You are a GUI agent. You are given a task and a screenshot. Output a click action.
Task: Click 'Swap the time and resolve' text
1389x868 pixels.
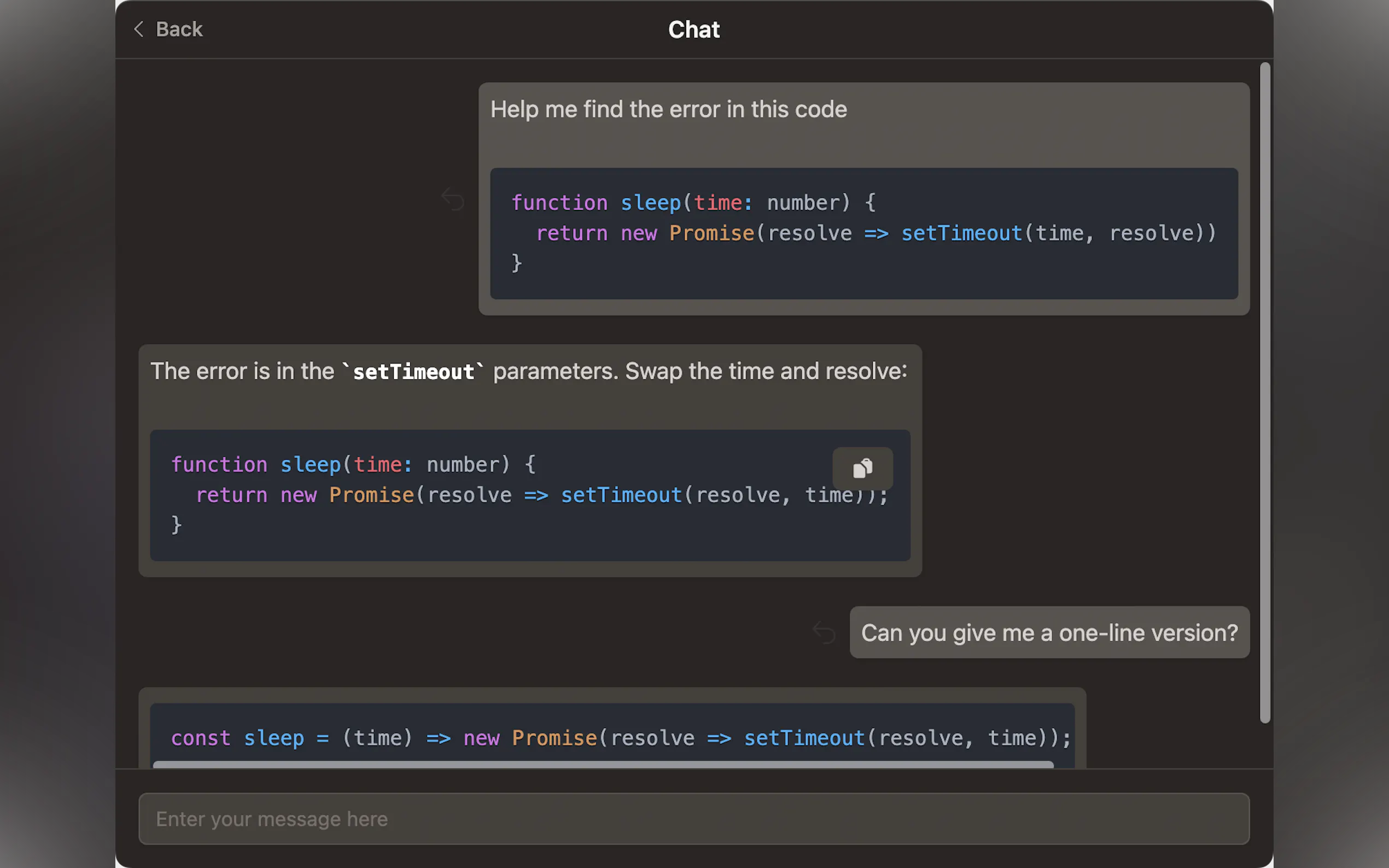[766, 372]
